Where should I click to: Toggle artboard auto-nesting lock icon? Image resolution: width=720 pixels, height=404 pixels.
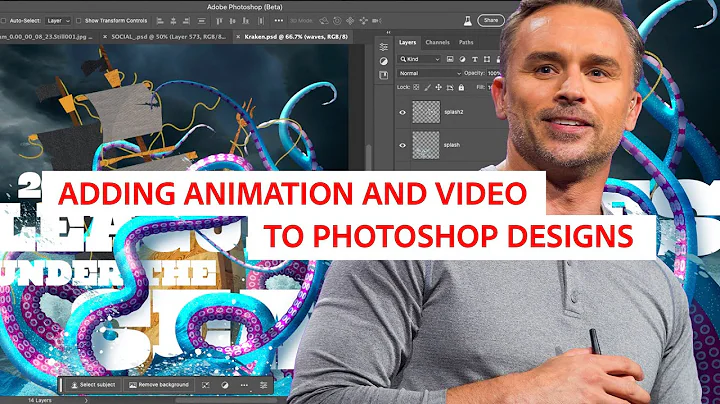click(450, 87)
